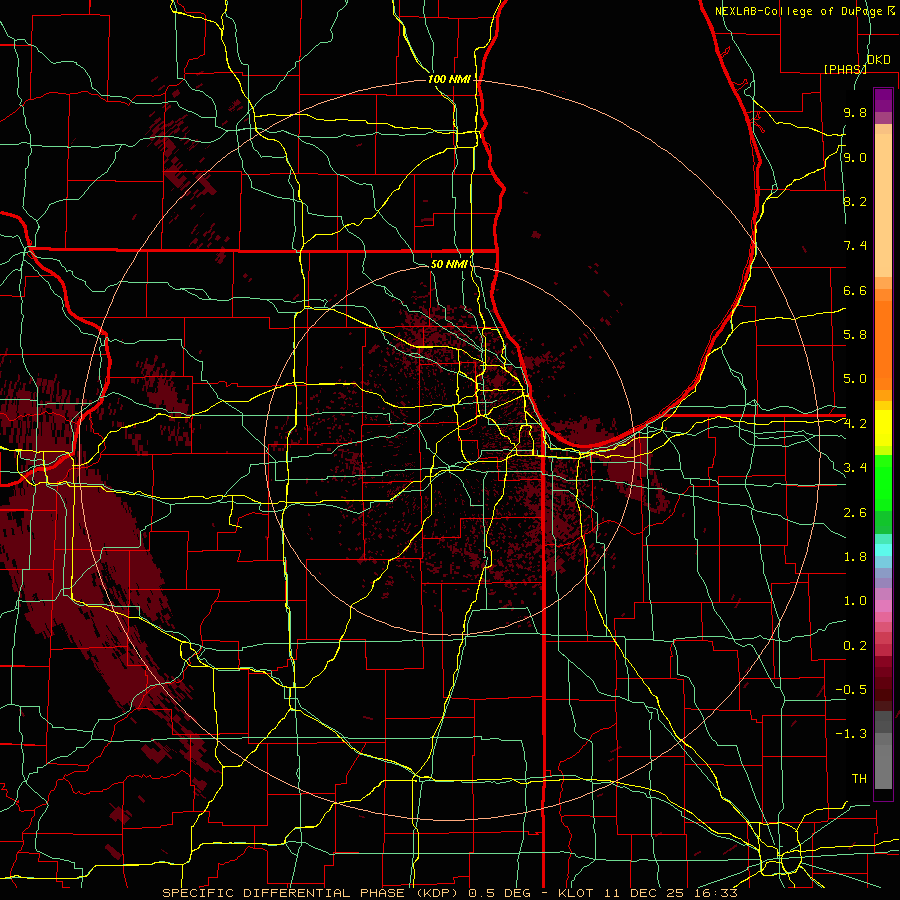Click the 1.0 scale value
Screen dimensions: 900x900
click(855, 601)
